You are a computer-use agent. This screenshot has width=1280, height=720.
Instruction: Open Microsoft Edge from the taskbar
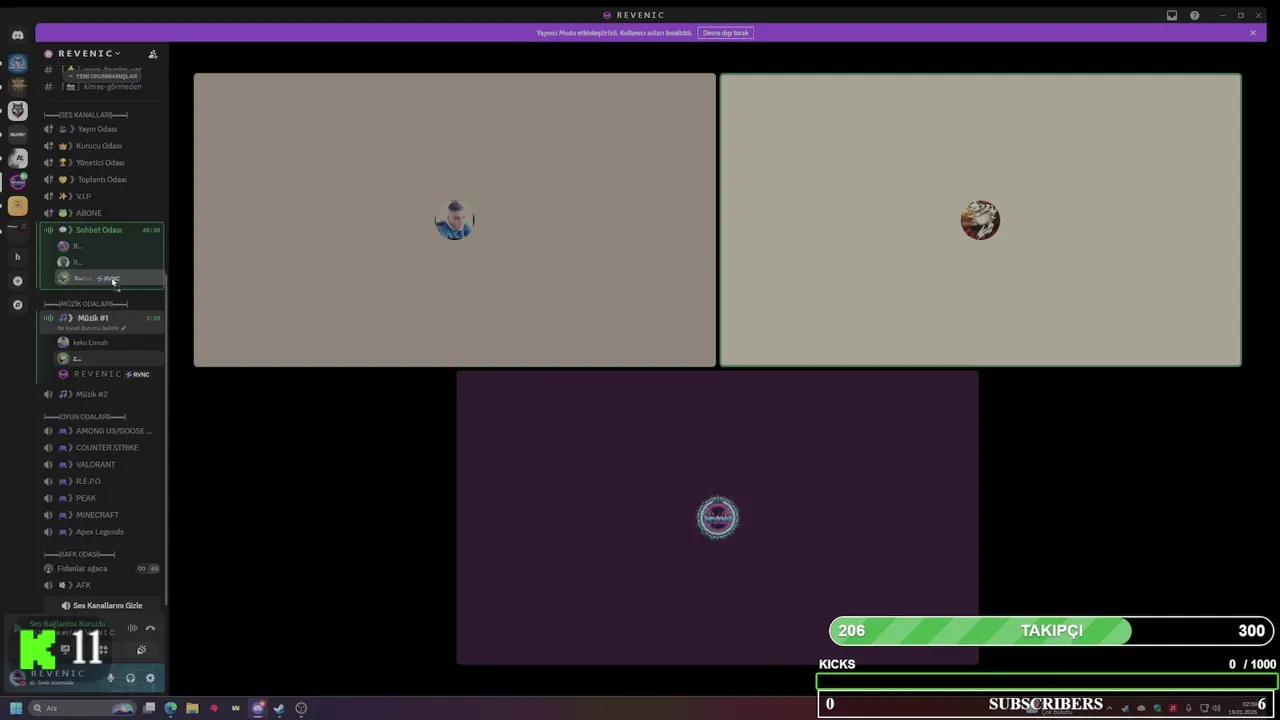(170, 708)
